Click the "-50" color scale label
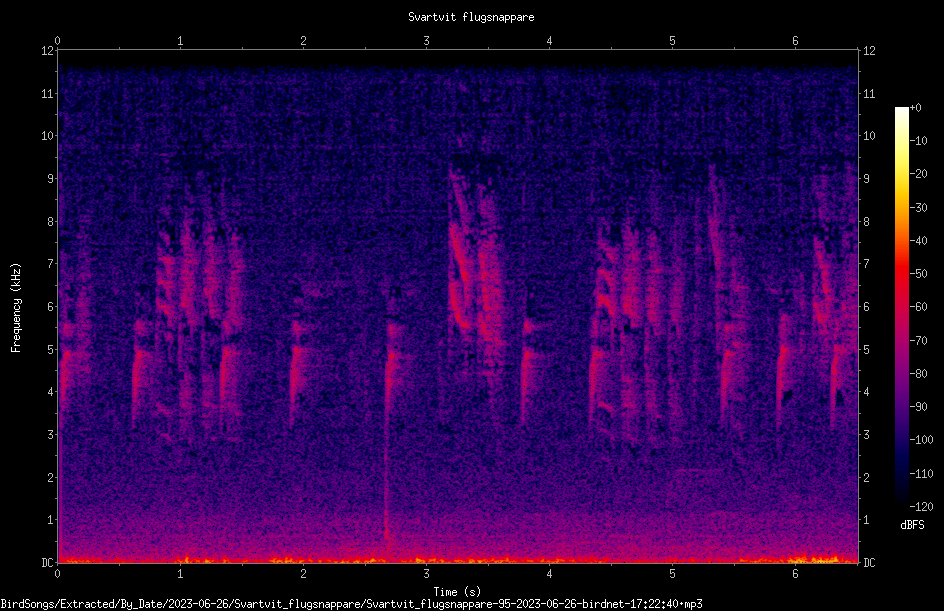Viewport: 944px width, 611px height. click(918, 274)
